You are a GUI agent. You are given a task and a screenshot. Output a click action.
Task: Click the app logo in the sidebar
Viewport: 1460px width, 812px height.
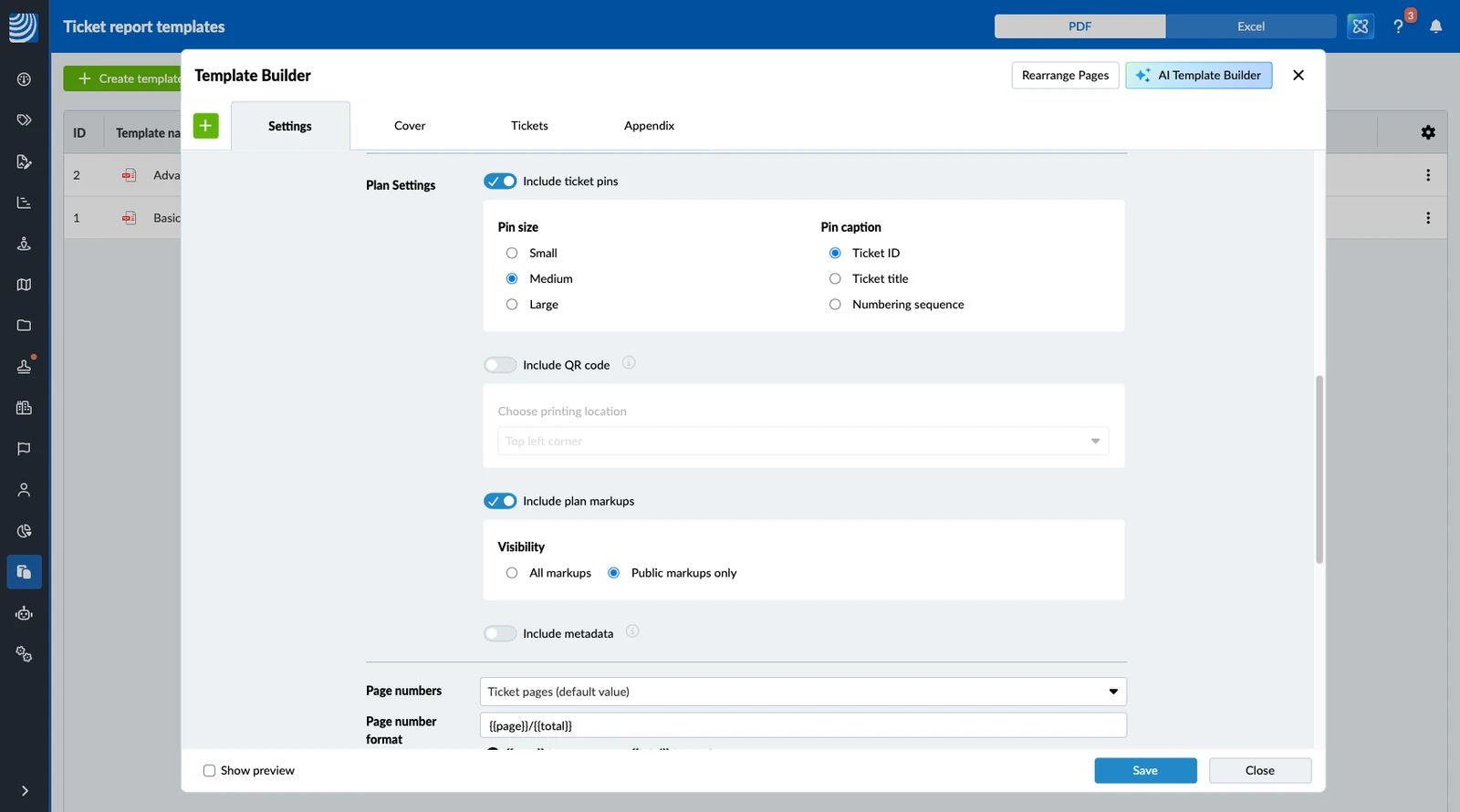[x=24, y=26]
